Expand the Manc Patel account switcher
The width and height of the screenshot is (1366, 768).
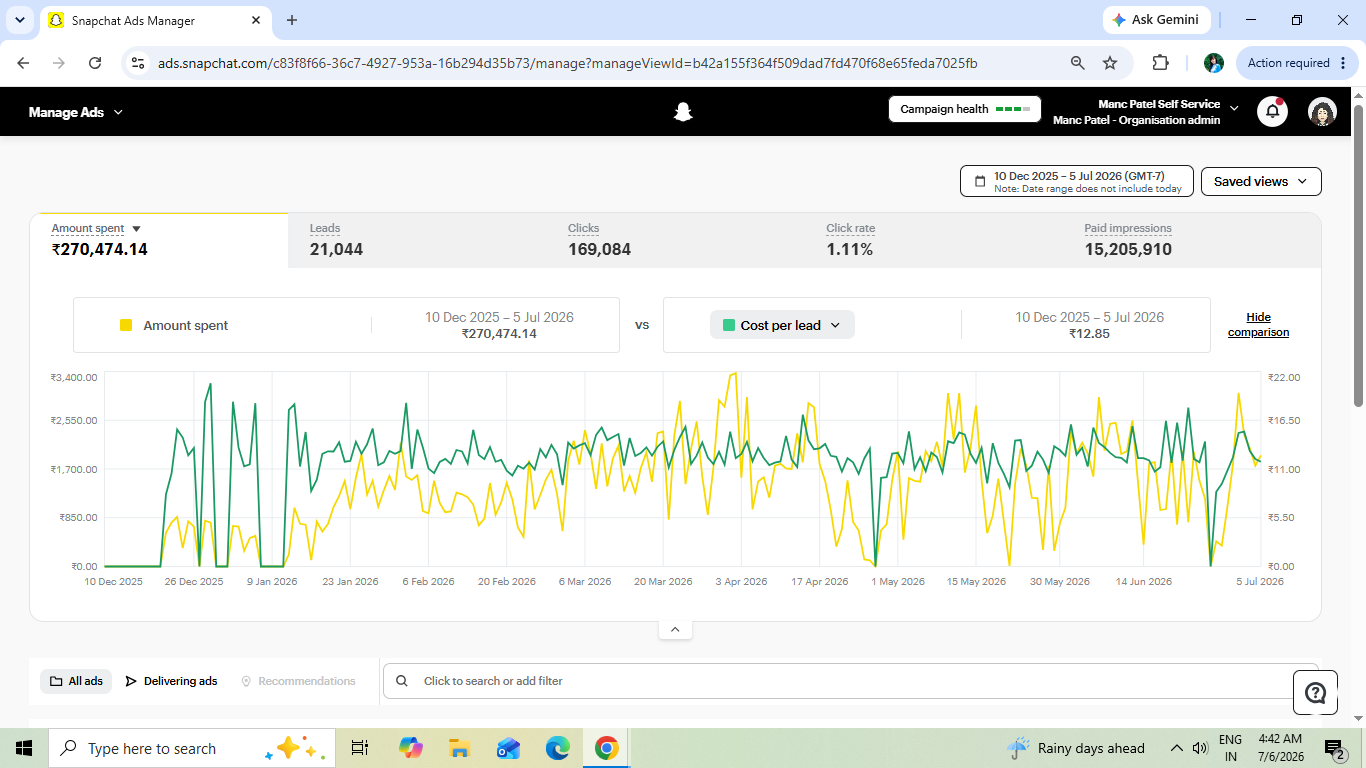pyautogui.click(x=1145, y=112)
